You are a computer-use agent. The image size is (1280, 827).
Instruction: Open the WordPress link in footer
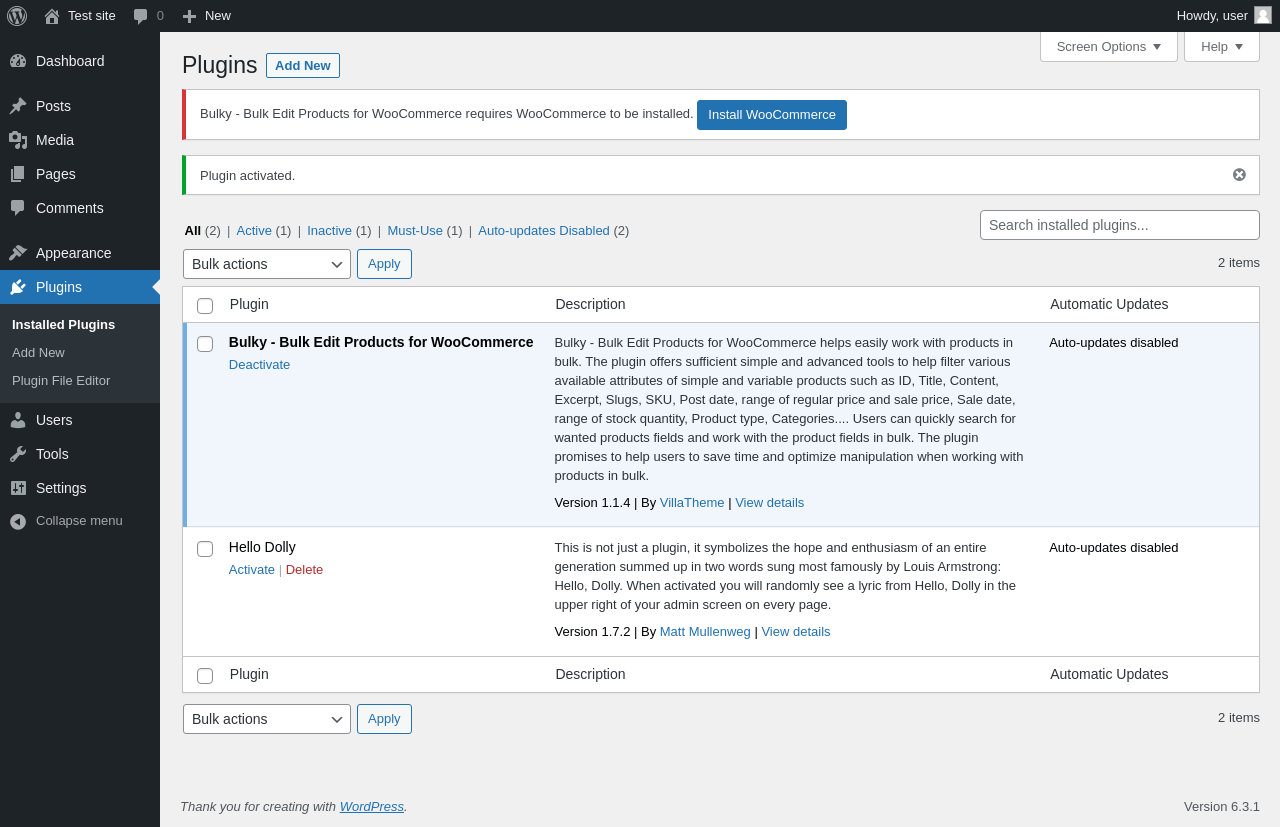(372, 806)
